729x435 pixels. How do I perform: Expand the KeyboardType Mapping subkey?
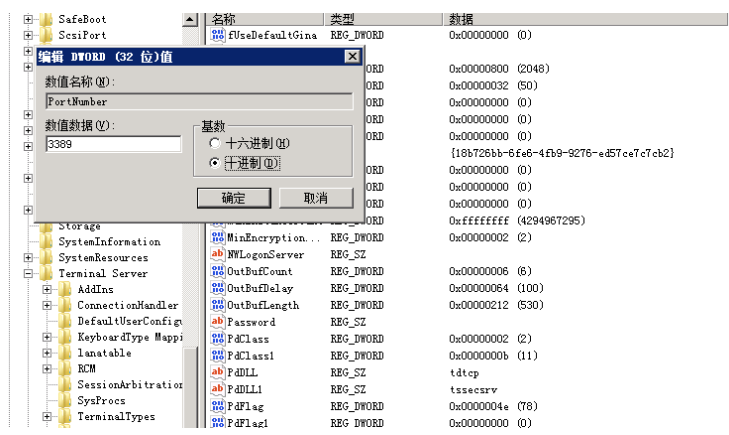(x=47, y=337)
